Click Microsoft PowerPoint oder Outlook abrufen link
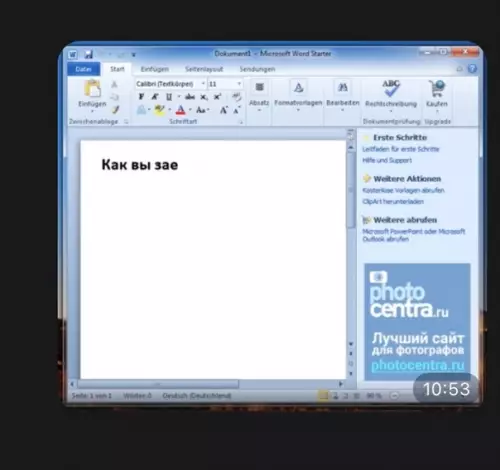500x470 pixels. pyautogui.click(x=414, y=235)
